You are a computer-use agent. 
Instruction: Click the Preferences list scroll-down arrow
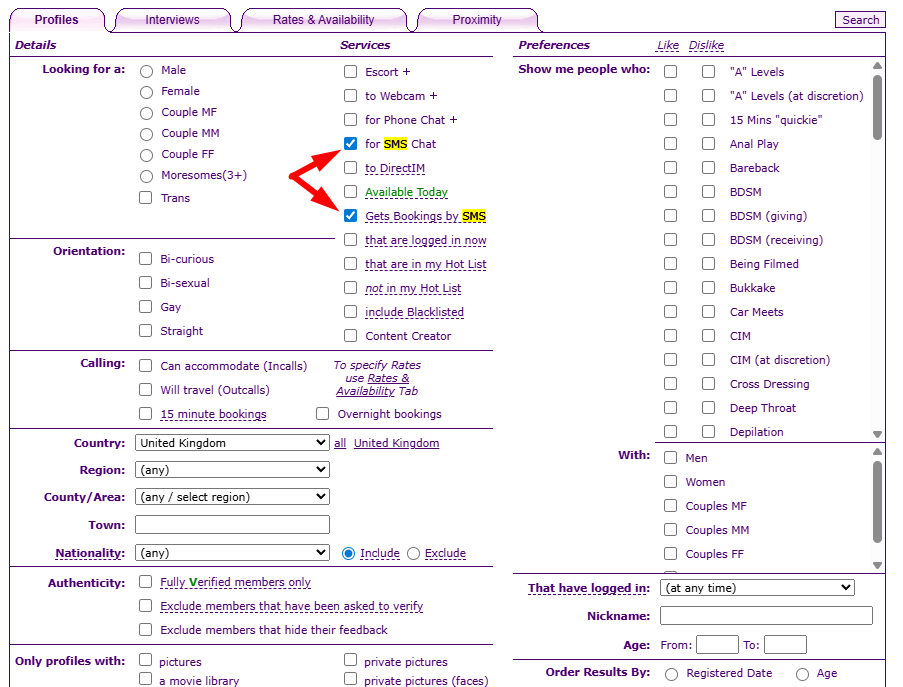(x=877, y=435)
